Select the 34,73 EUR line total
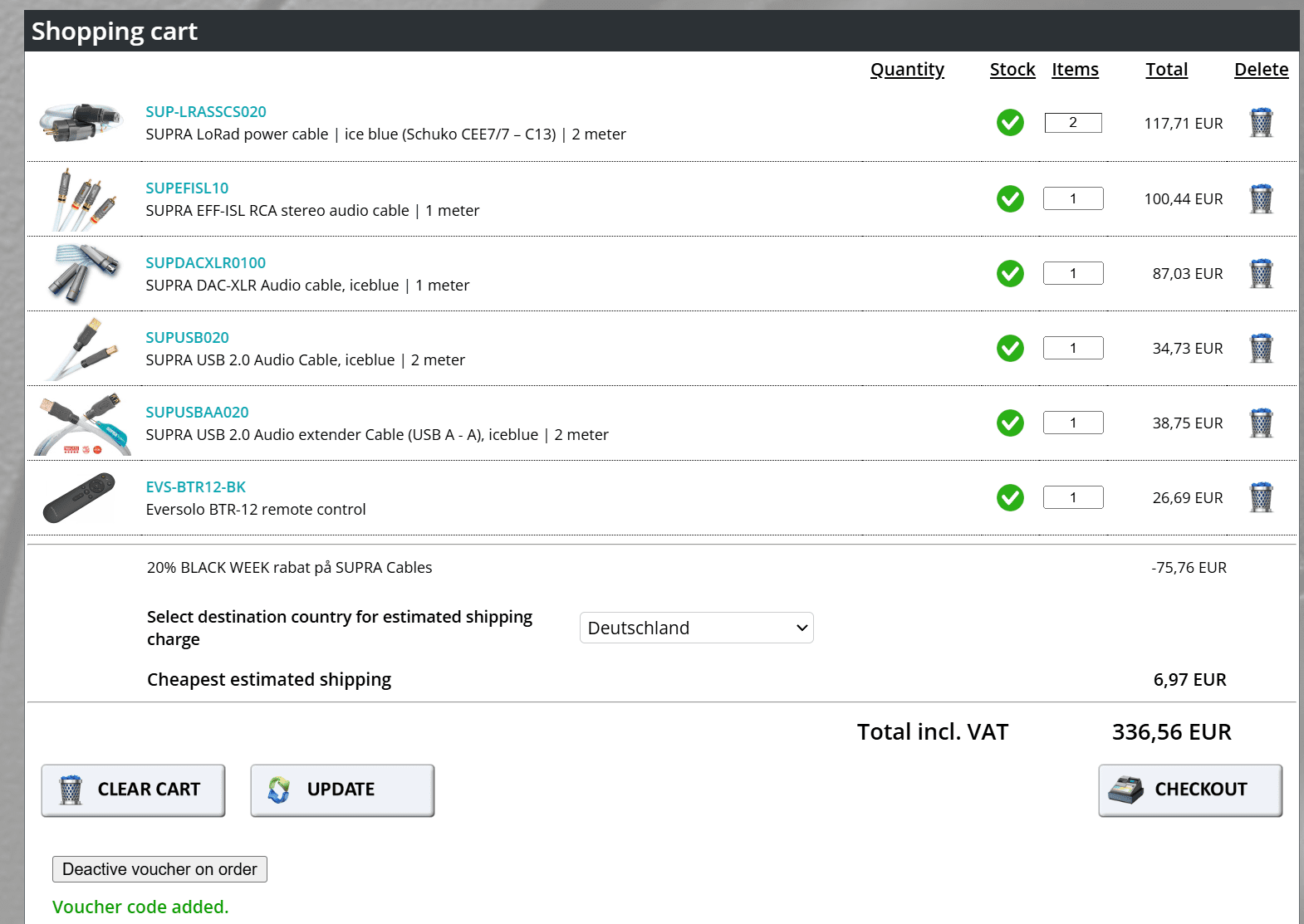This screenshot has width=1304, height=924. pos(1188,349)
